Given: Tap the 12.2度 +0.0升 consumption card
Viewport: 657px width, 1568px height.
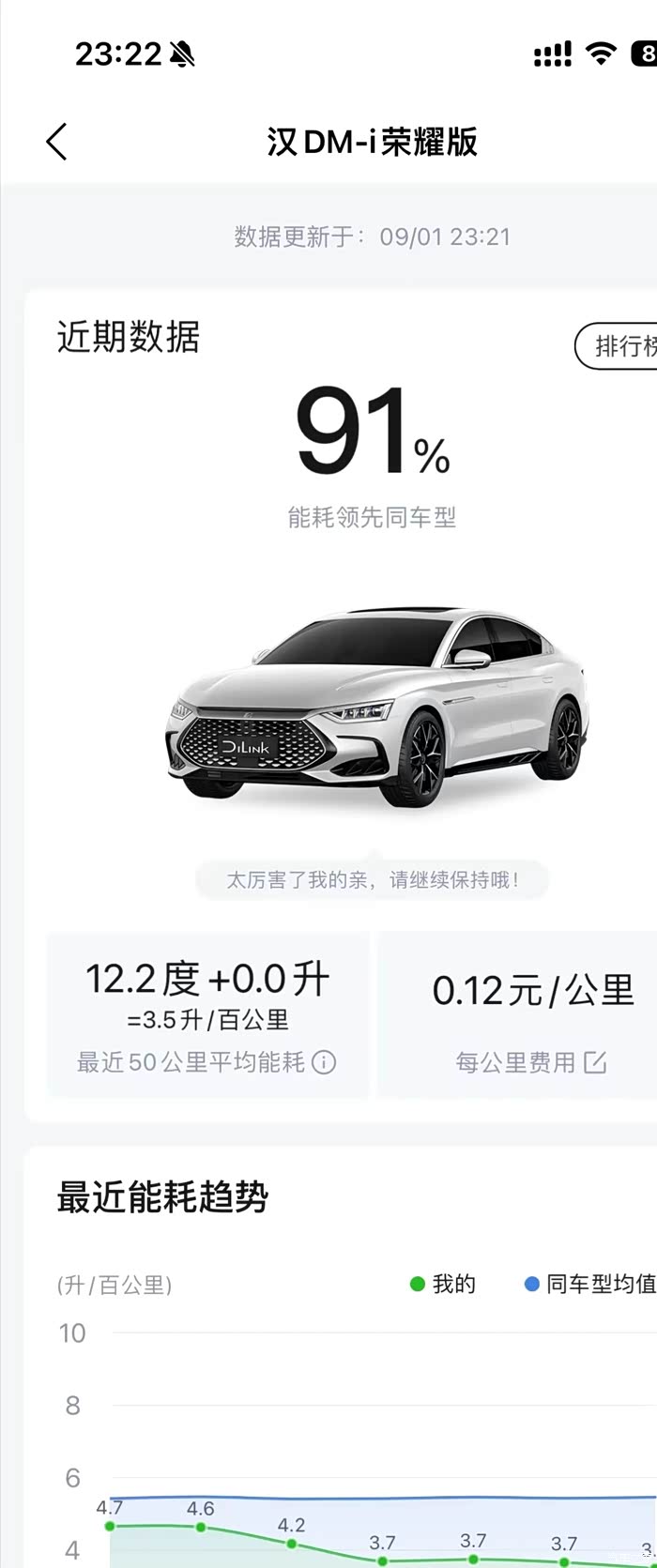Looking at the screenshot, I should pos(207,1014).
